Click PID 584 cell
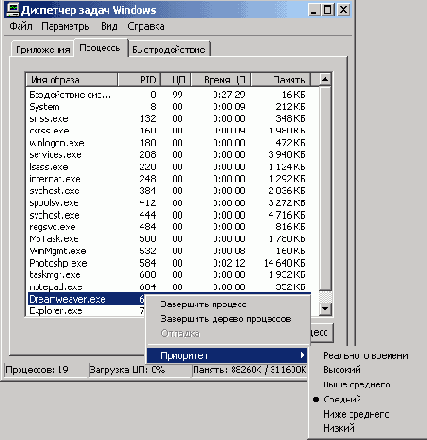427x440 pixels. (x=148, y=263)
